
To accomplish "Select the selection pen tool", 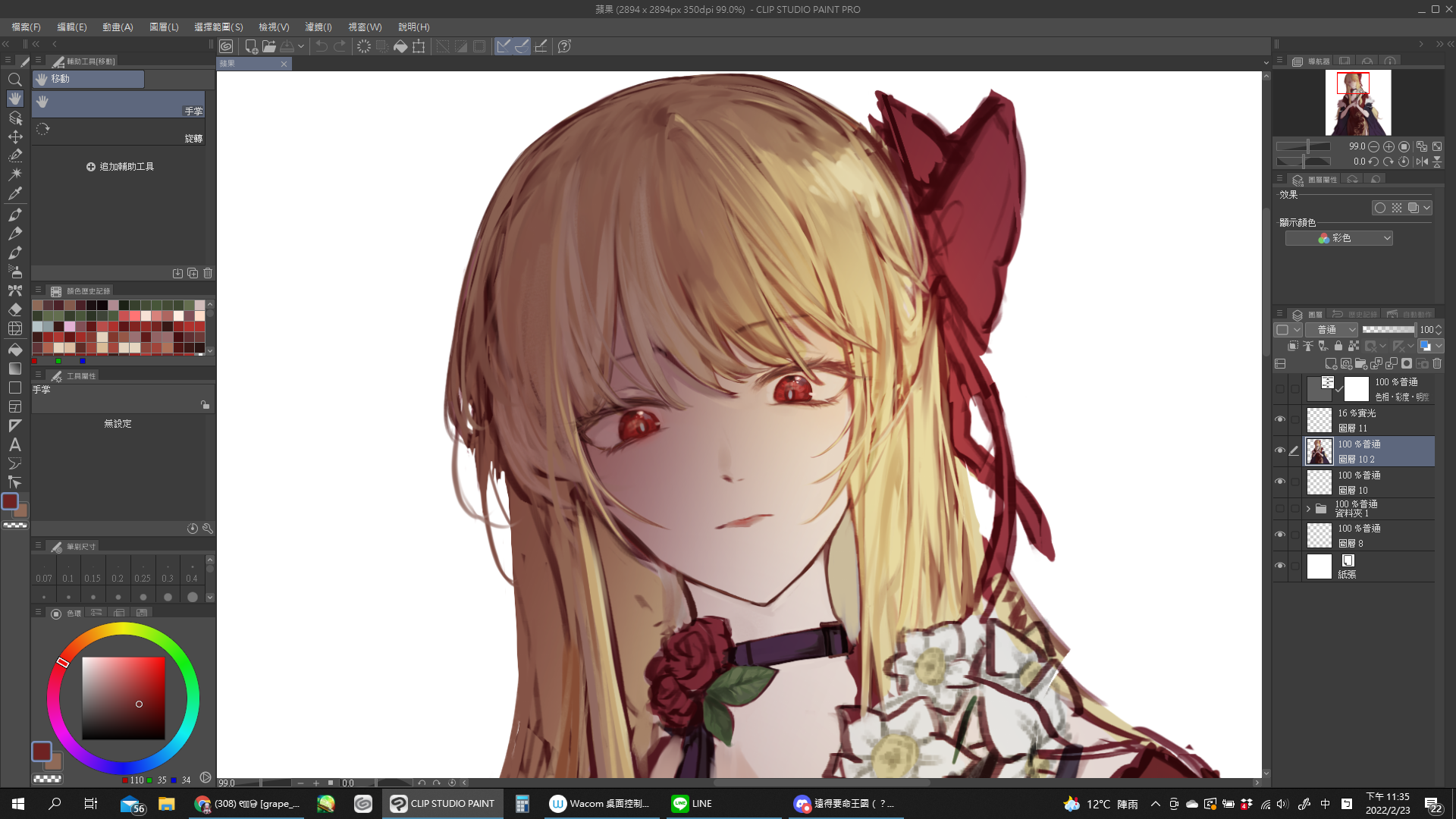I will pos(14,155).
